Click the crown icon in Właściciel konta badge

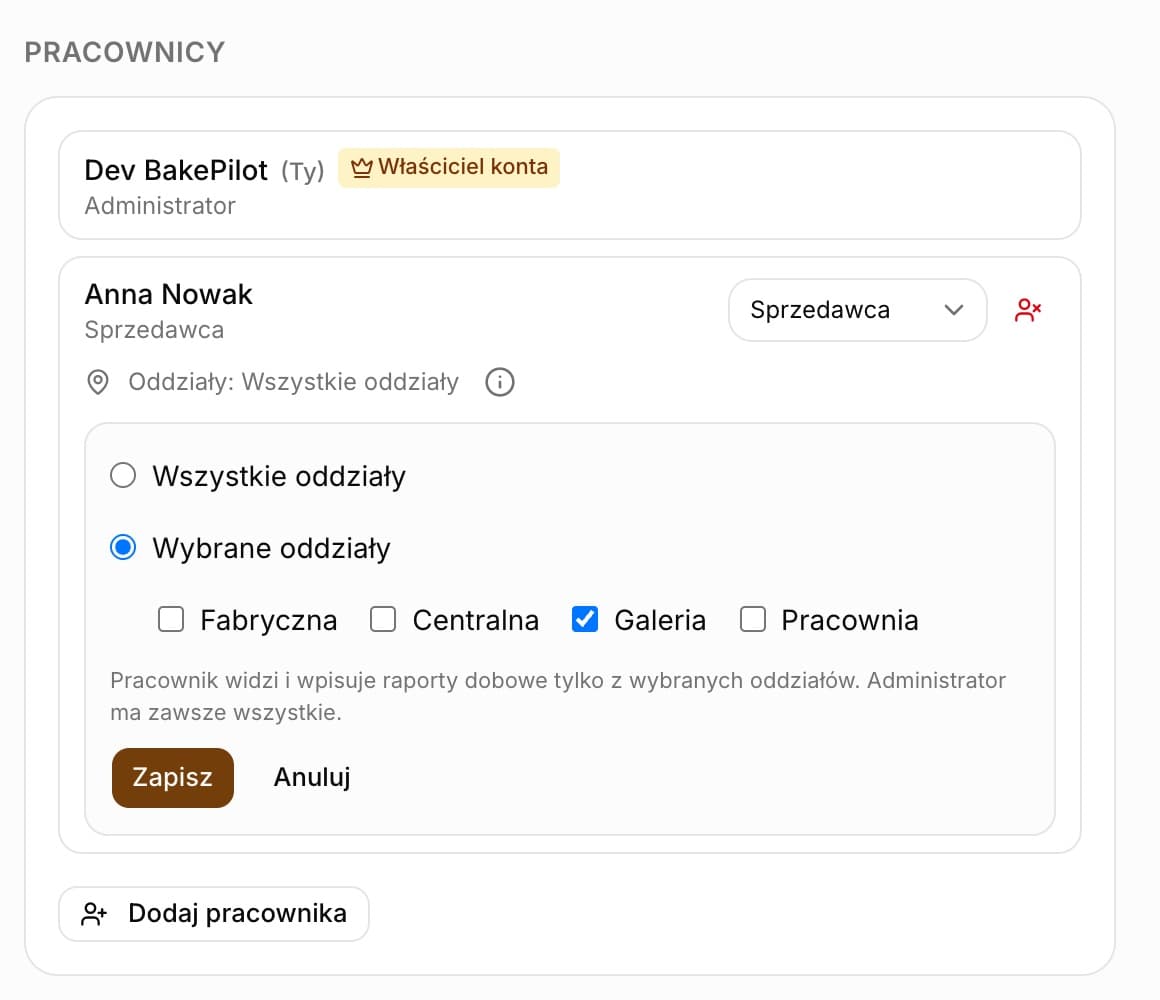pos(361,168)
